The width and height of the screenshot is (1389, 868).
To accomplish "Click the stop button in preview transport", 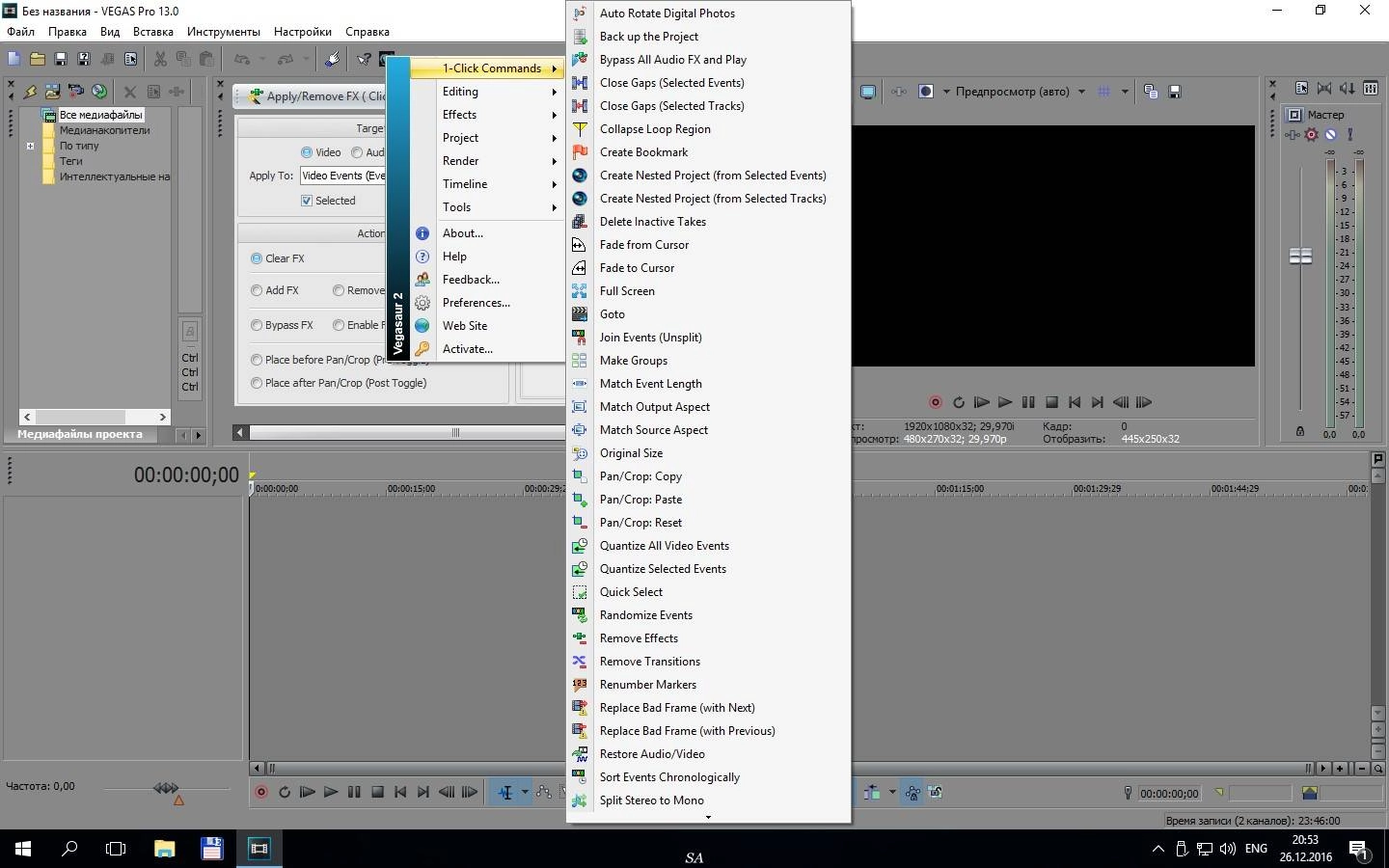I will (x=1051, y=402).
